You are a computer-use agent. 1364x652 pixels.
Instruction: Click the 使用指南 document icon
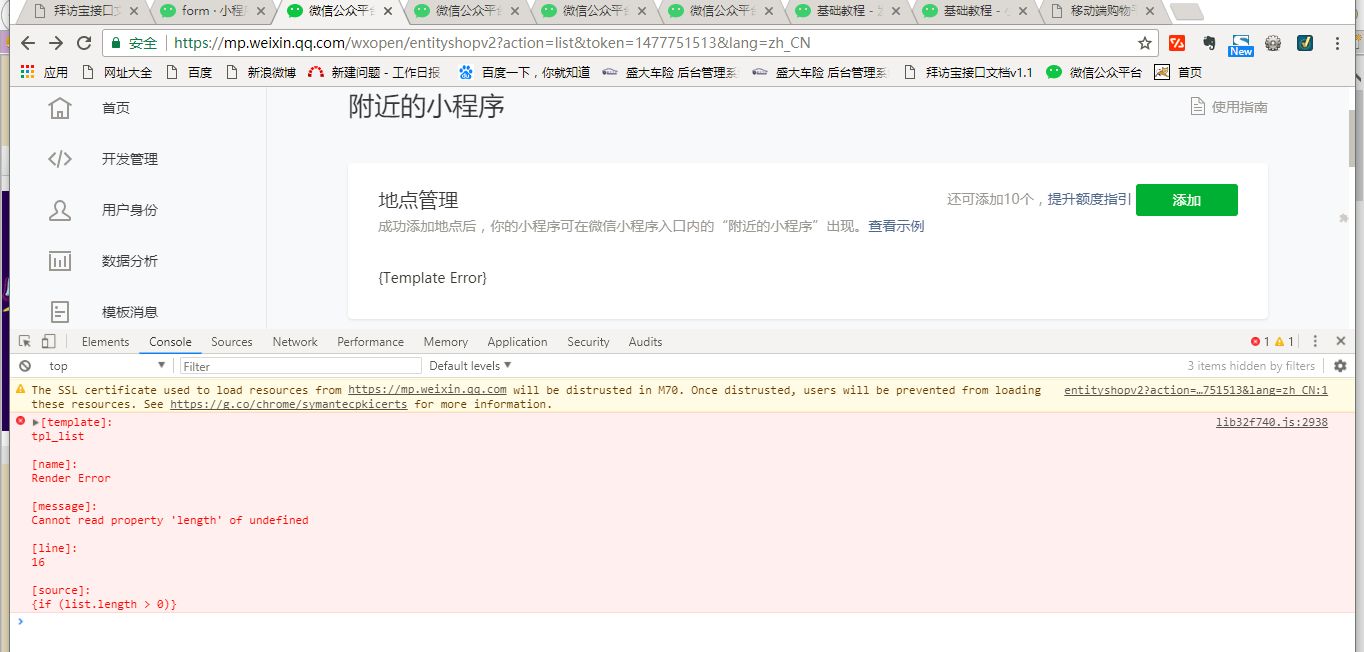pyautogui.click(x=1197, y=107)
